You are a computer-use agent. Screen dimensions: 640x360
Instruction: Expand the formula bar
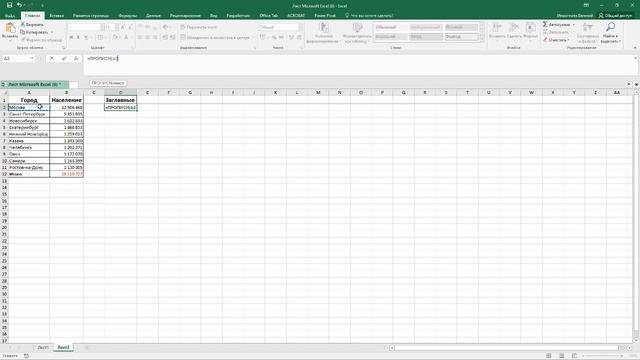tap(635, 58)
